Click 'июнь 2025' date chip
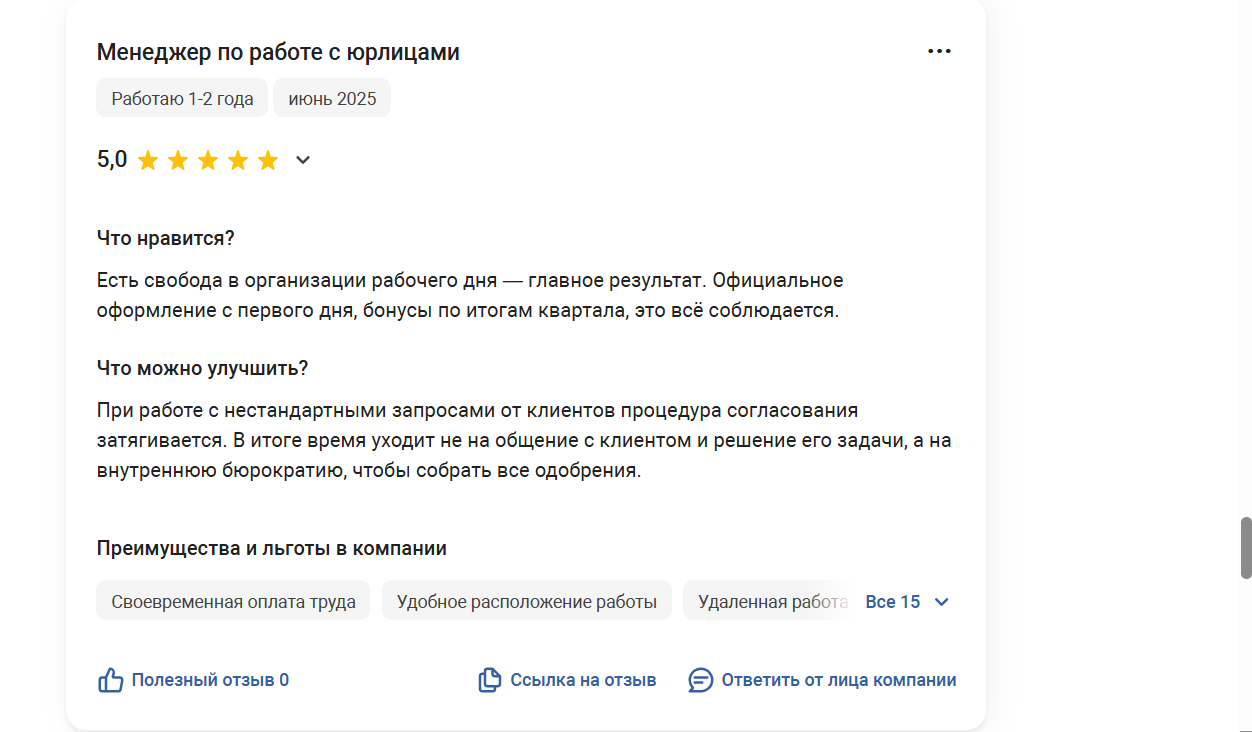1252x732 pixels. click(x=332, y=98)
